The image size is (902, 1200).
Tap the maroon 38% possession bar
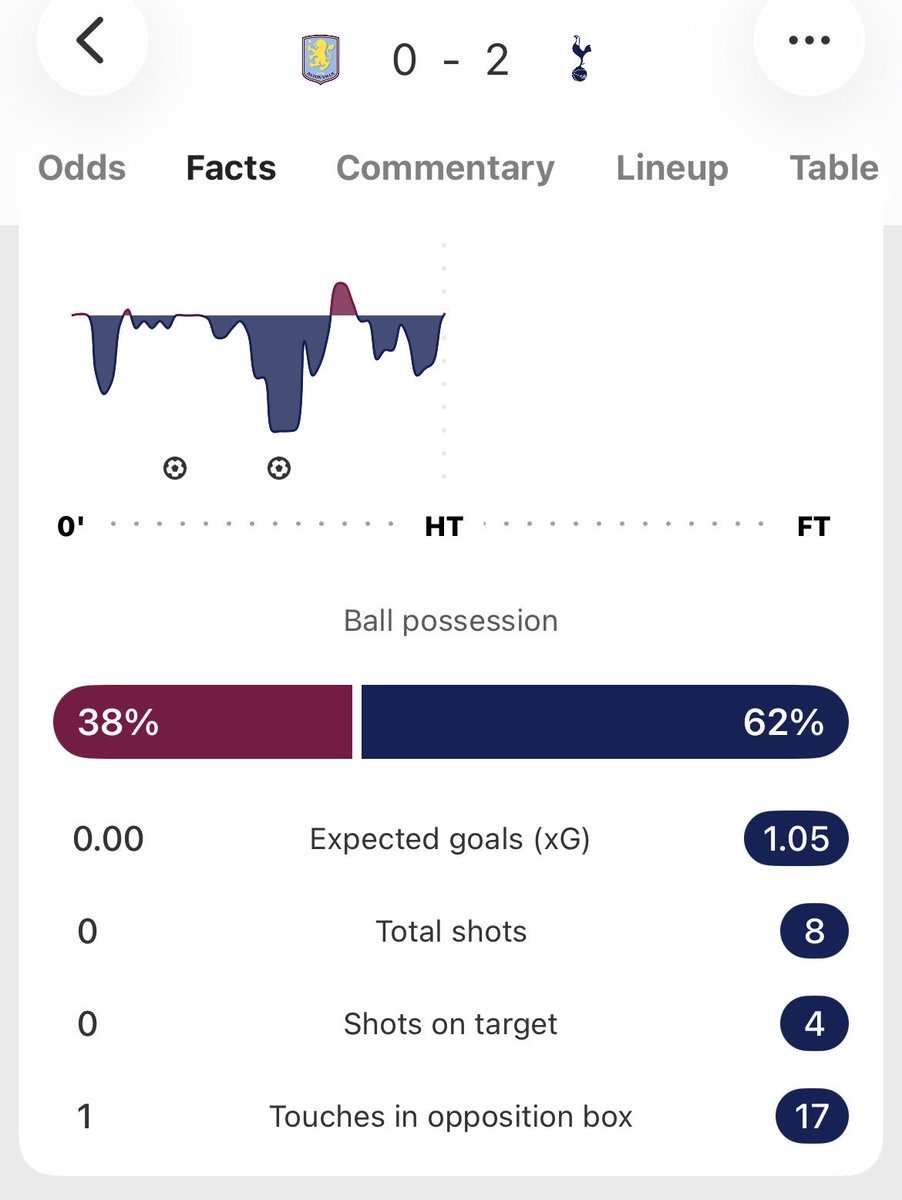tap(203, 722)
